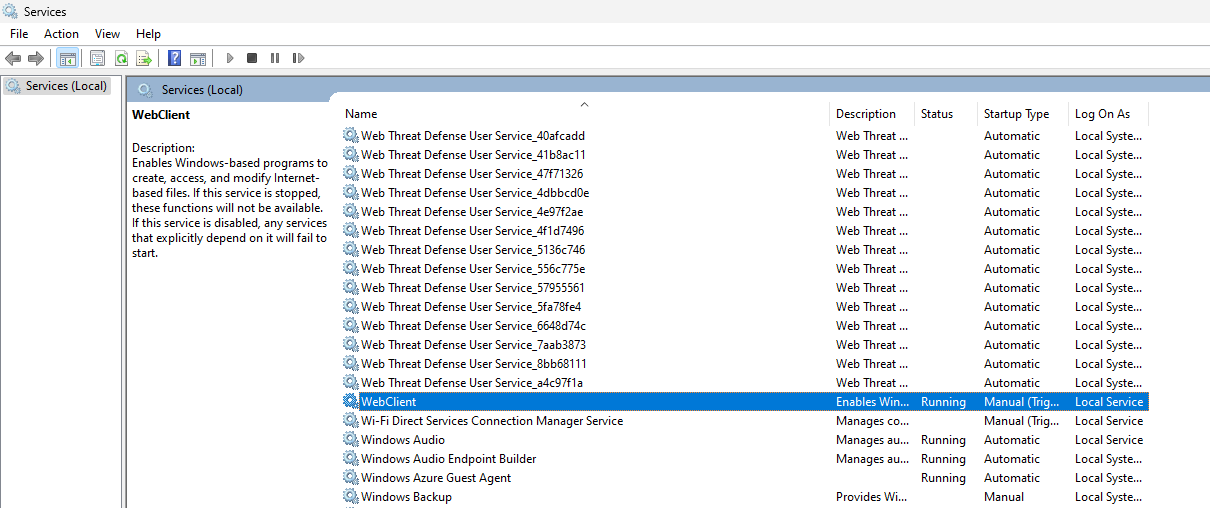Click gear icon of Web Threat Defense a4c97f1a

(350, 383)
